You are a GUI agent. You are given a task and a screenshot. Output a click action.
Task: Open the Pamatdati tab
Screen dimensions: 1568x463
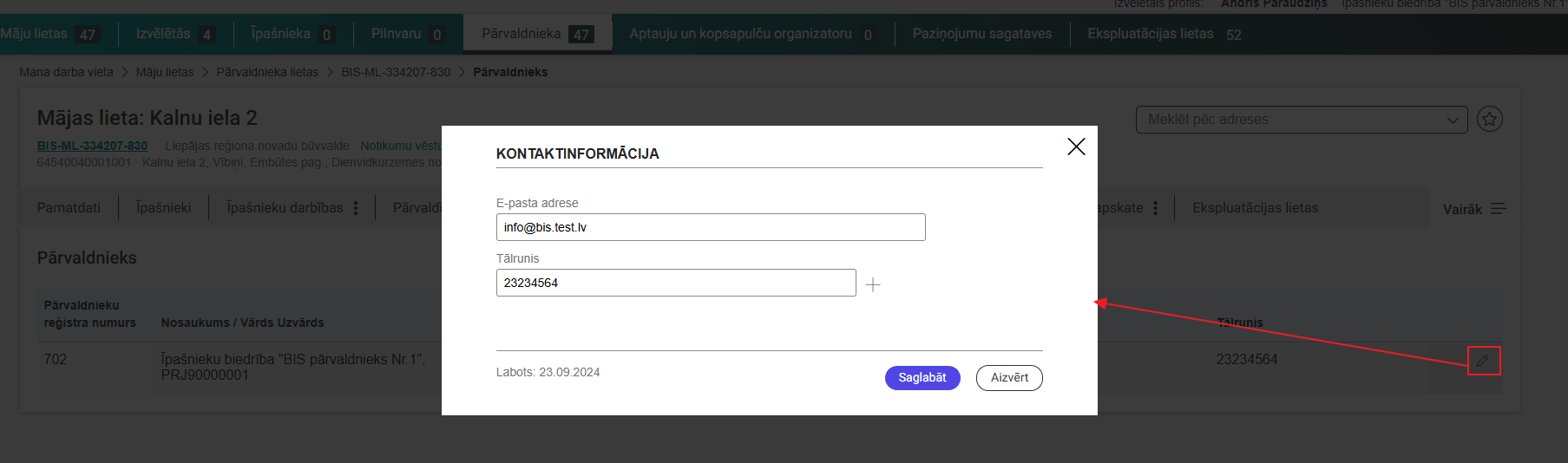coord(69,208)
